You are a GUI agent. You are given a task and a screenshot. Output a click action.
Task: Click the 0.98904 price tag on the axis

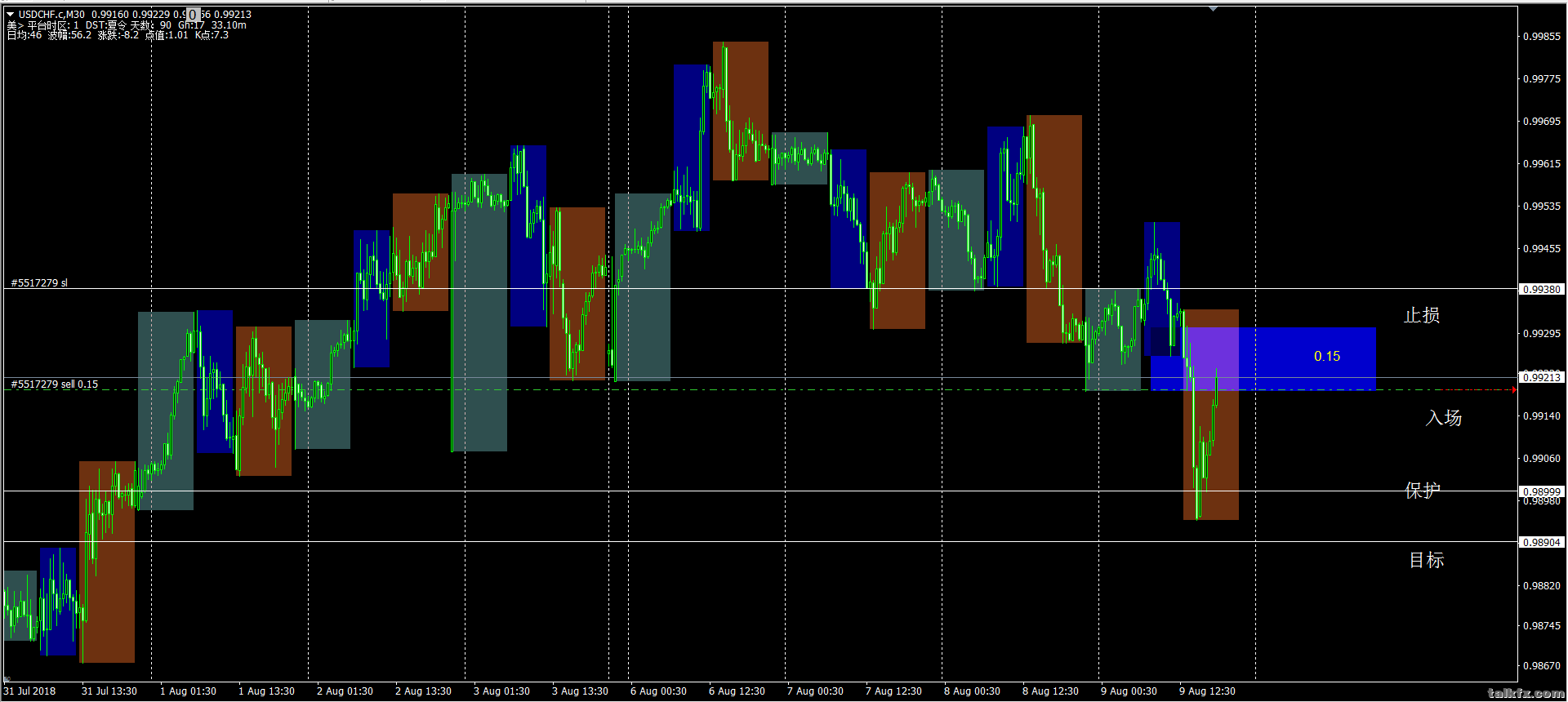pyautogui.click(x=1541, y=542)
